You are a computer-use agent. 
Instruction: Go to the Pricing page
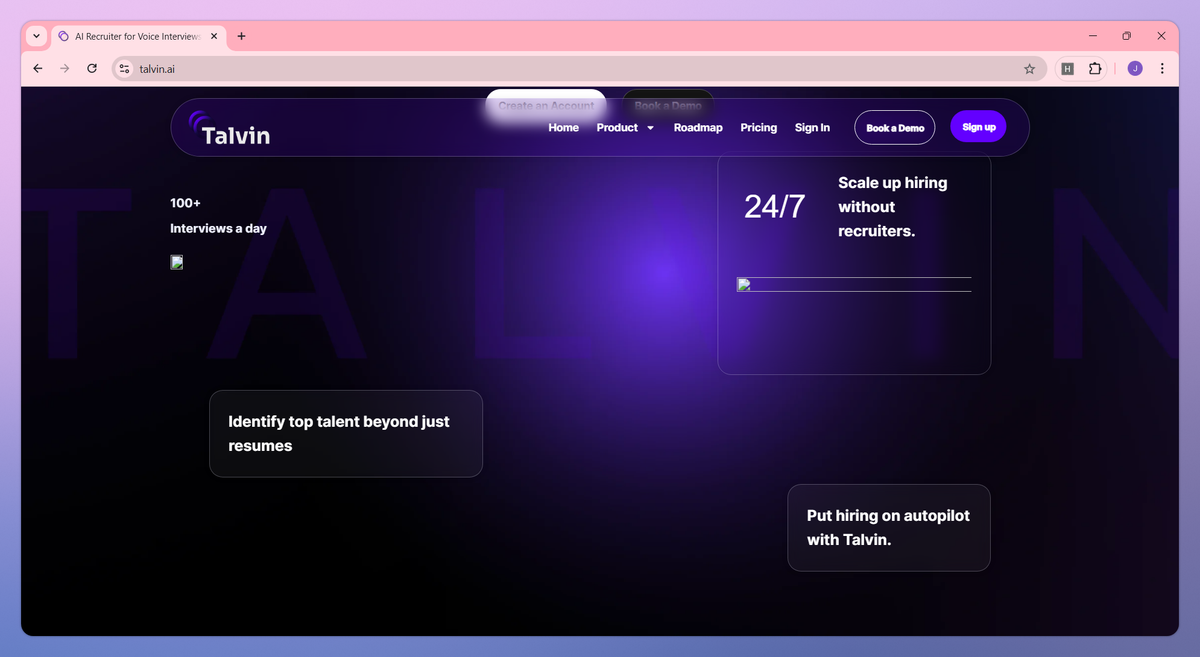click(x=759, y=128)
